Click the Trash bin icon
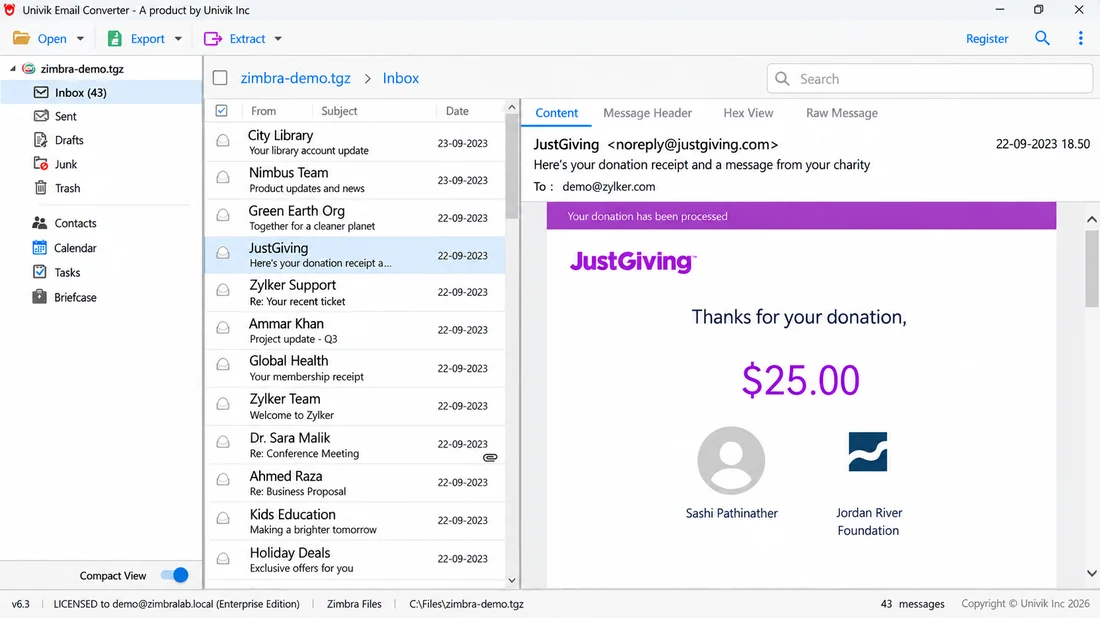1100x618 pixels. (41, 187)
